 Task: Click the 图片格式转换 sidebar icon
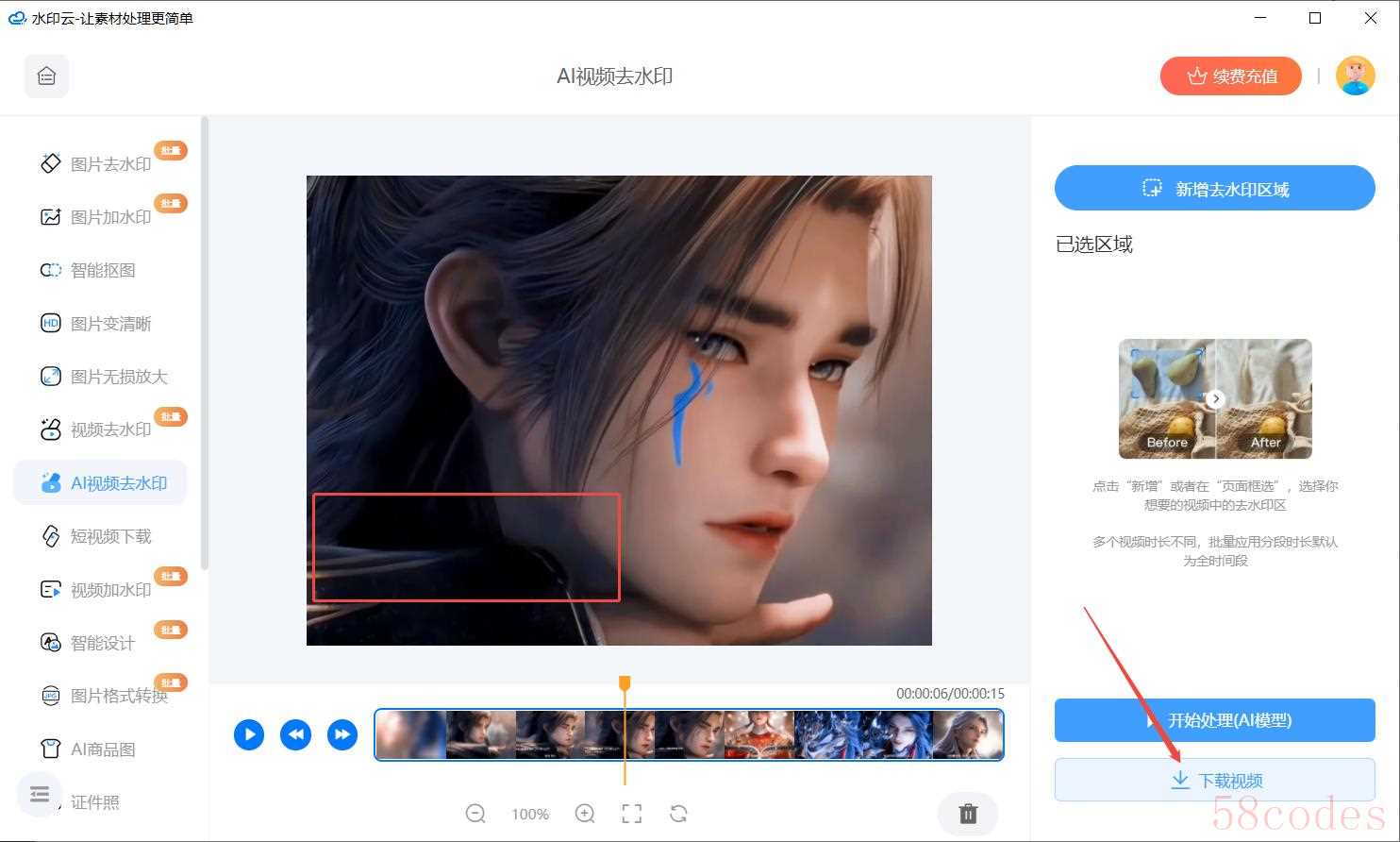[51, 696]
